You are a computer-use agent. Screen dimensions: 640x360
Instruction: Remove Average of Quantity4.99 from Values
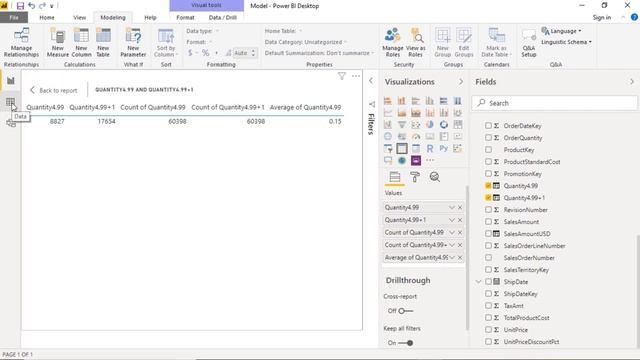coord(460,258)
